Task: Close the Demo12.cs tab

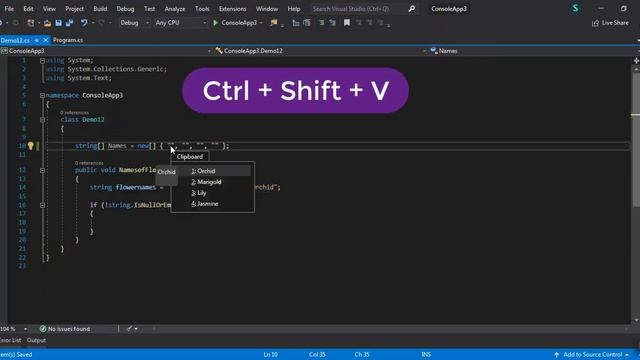Action: (x=45, y=40)
